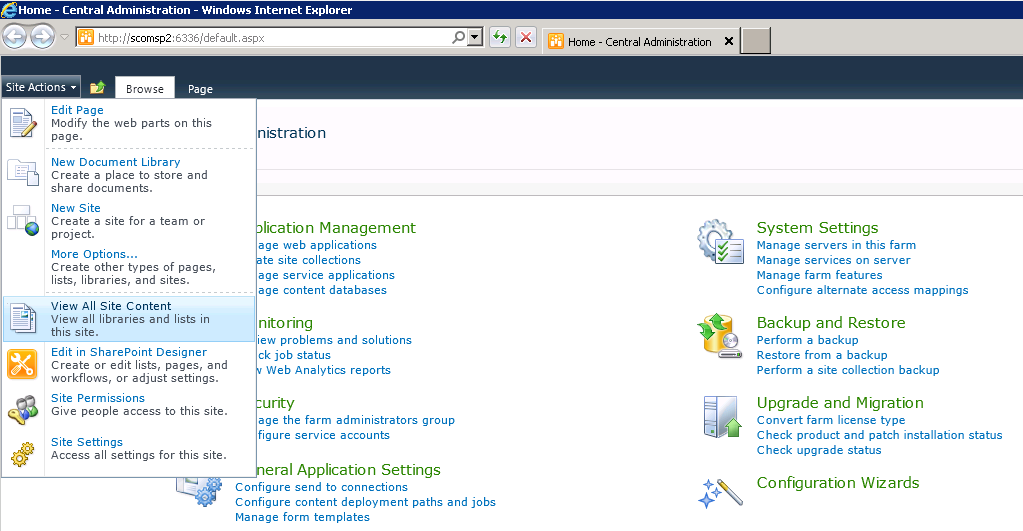Screen dimensions: 1023x531
Task: Open a new blank browser tab
Action: (x=756, y=40)
